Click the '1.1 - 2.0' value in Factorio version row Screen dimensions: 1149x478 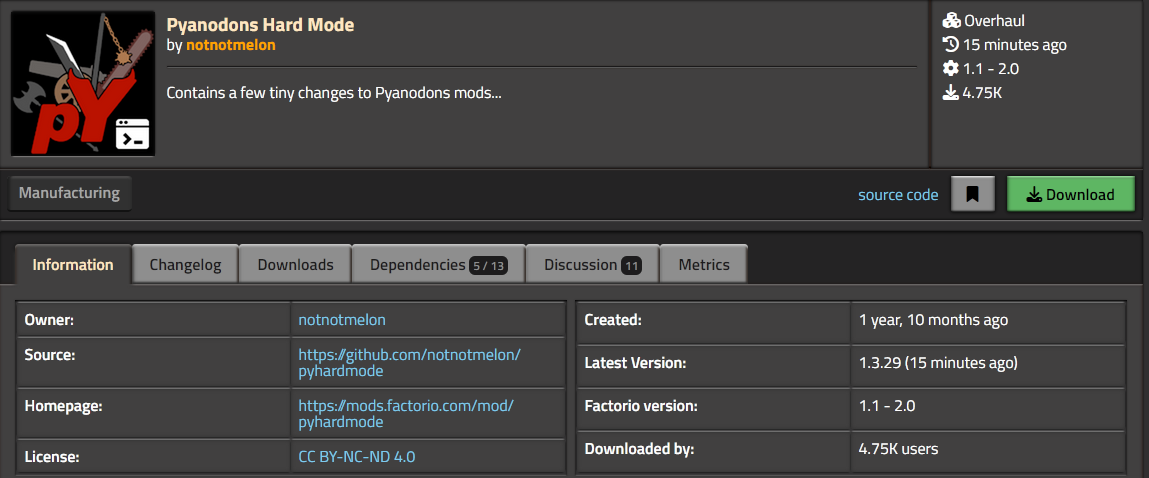pyautogui.click(x=887, y=405)
